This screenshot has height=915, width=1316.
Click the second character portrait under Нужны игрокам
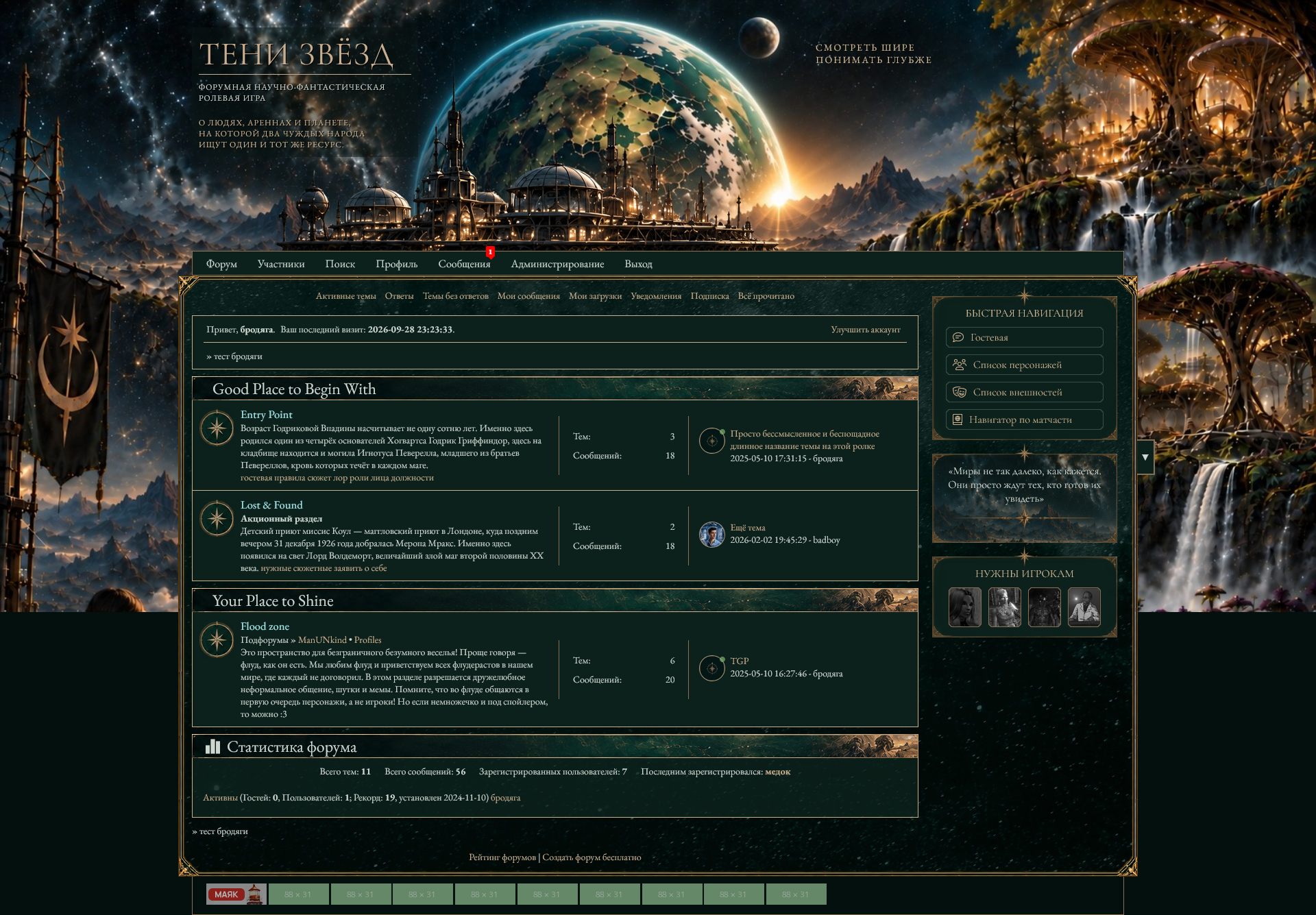click(x=1005, y=607)
